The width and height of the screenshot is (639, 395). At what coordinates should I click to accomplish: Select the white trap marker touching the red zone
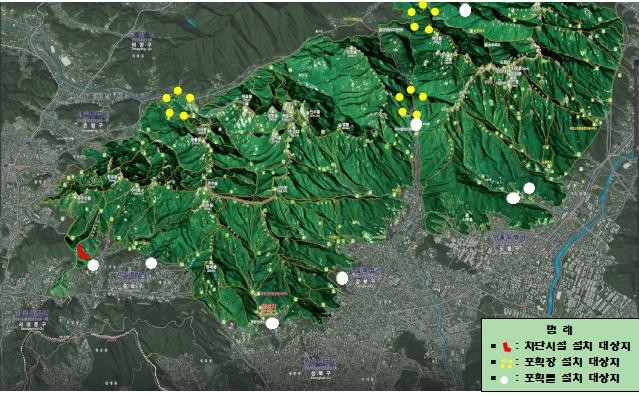(93, 265)
